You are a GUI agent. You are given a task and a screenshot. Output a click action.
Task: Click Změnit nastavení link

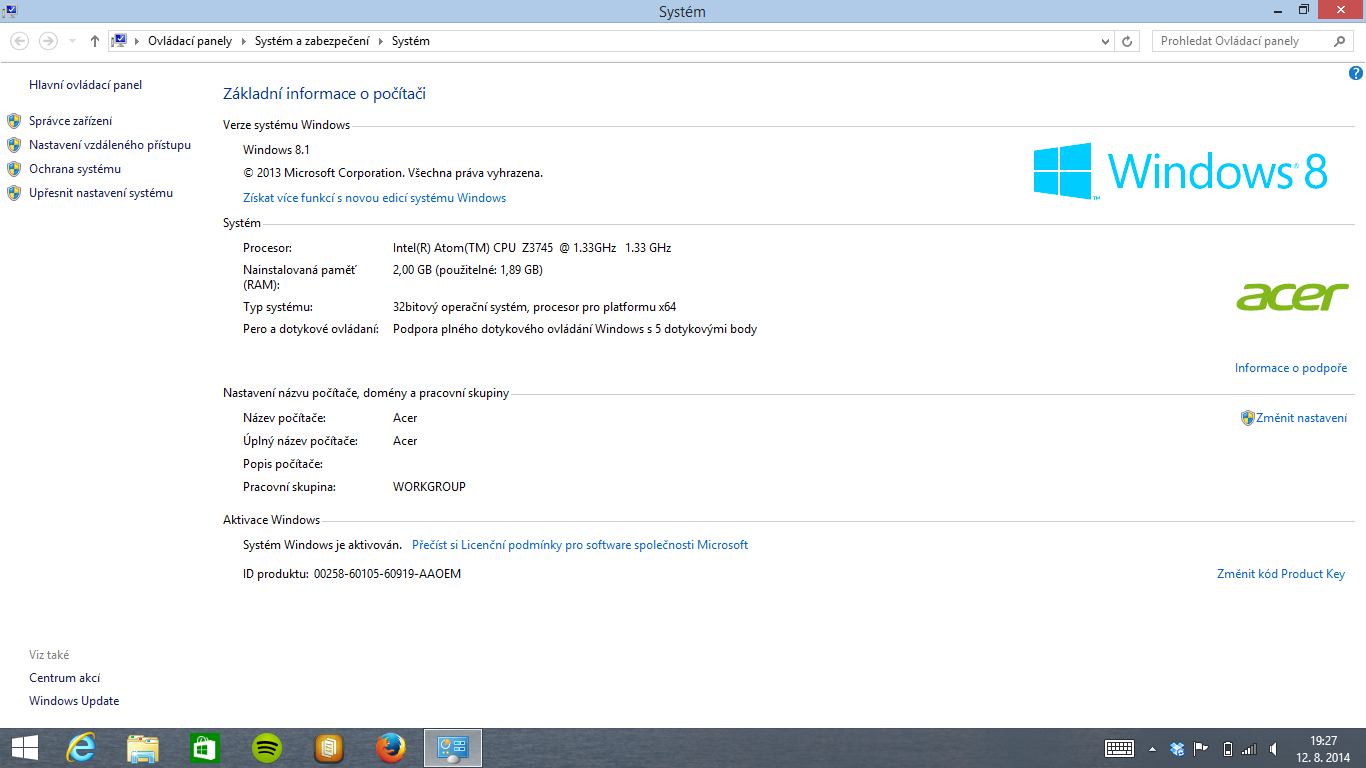click(x=1301, y=418)
